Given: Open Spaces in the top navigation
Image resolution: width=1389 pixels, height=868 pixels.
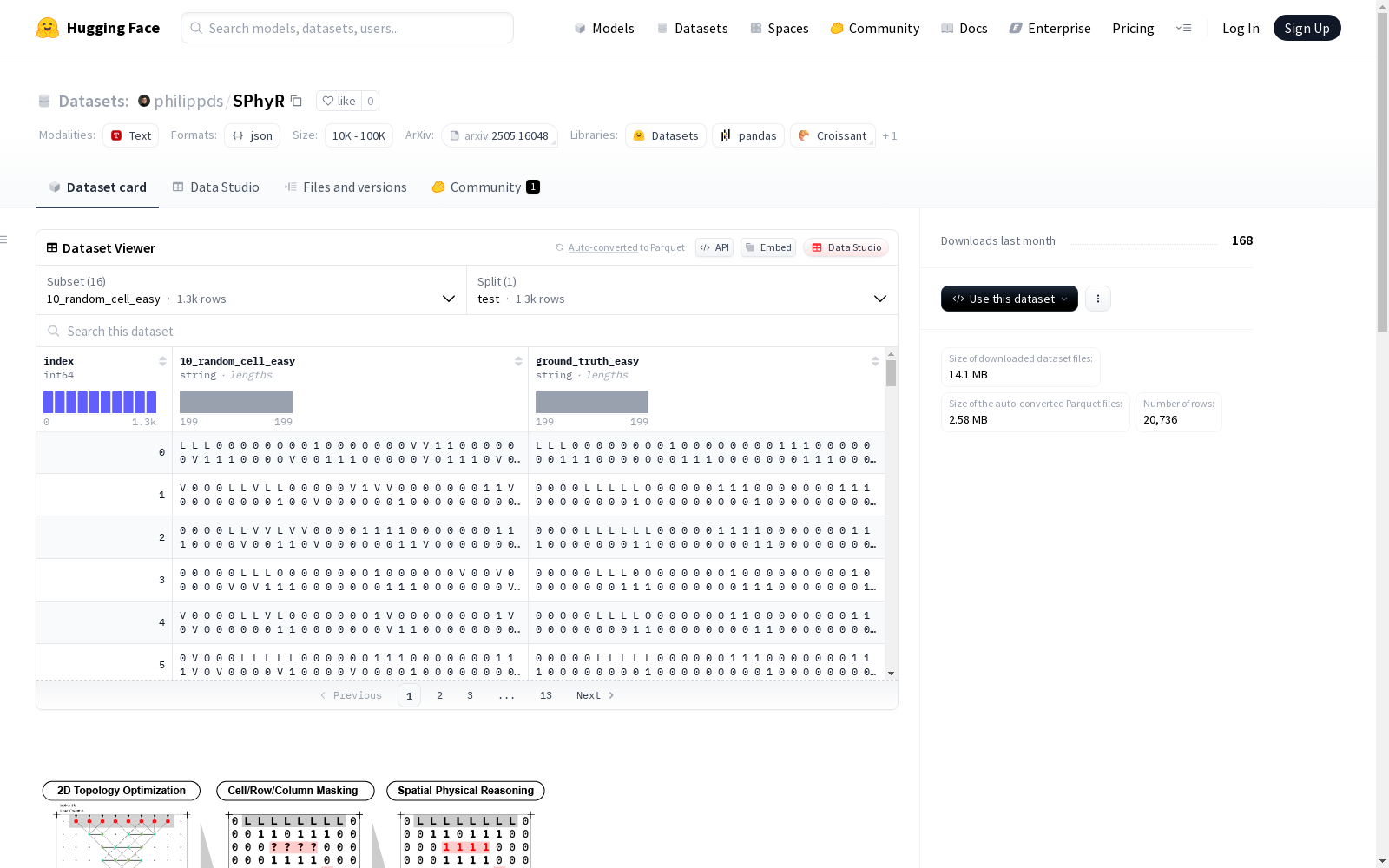Looking at the screenshot, I should point(780,28).
